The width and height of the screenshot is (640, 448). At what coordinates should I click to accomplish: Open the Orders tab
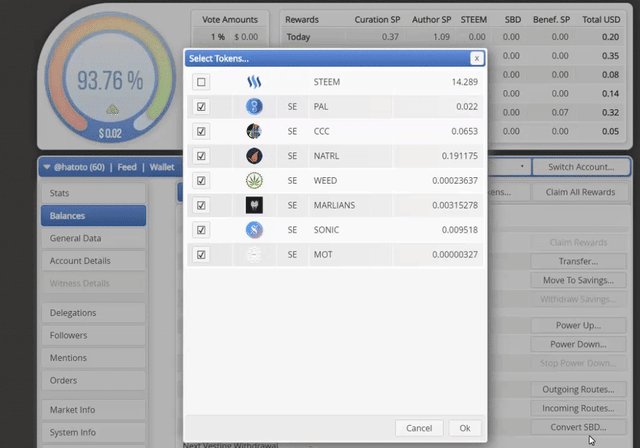coord(93,380)
